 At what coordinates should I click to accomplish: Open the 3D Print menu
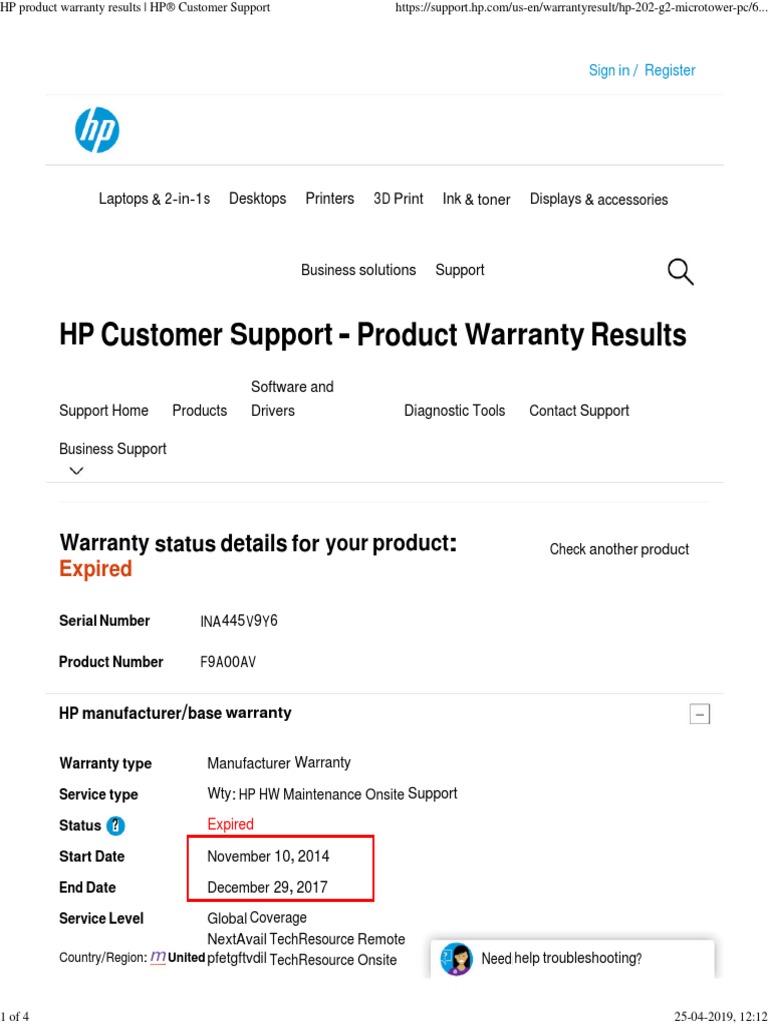pyautogui.click(x=398, y=199)
